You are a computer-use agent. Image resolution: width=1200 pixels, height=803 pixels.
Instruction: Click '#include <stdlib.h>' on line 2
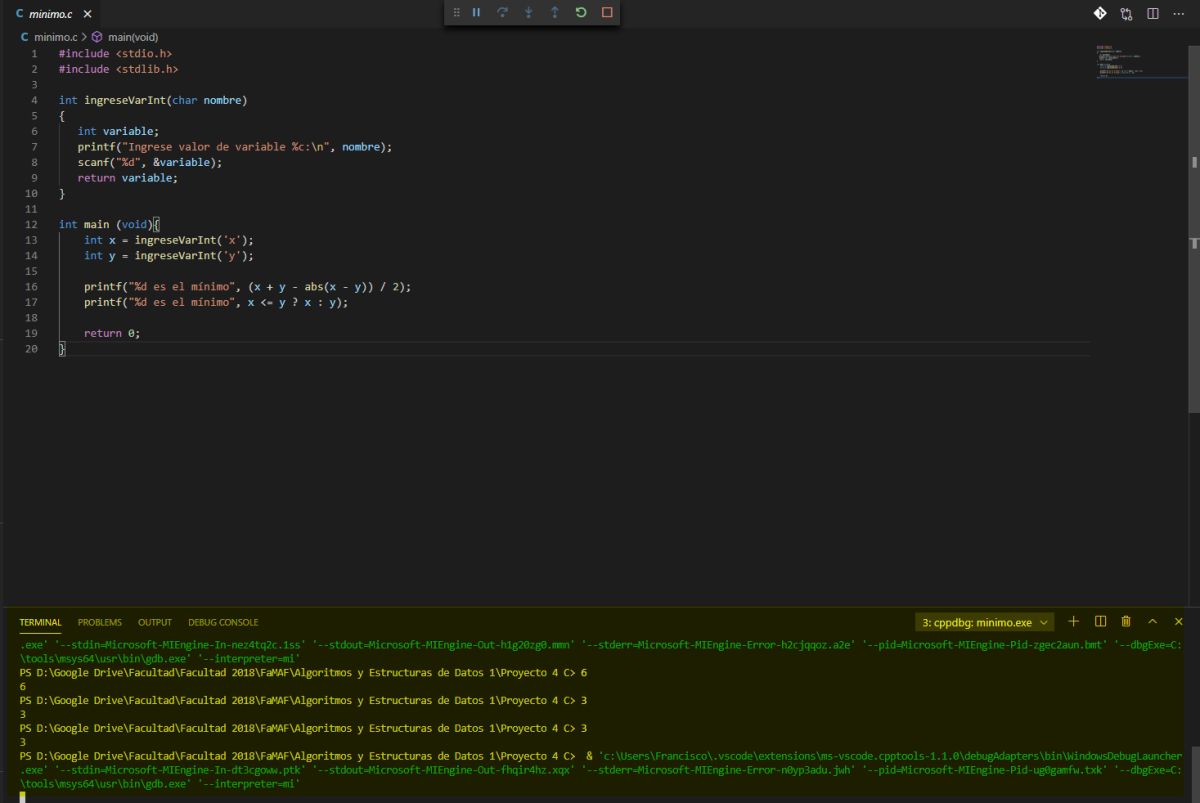coord(118,69)
